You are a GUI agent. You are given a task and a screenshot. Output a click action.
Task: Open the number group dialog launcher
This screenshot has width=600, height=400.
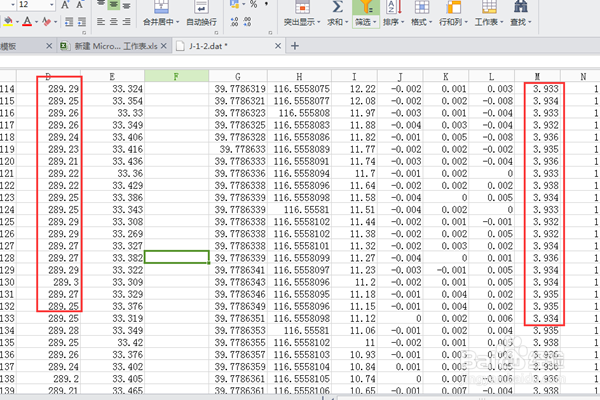(270, 33)
